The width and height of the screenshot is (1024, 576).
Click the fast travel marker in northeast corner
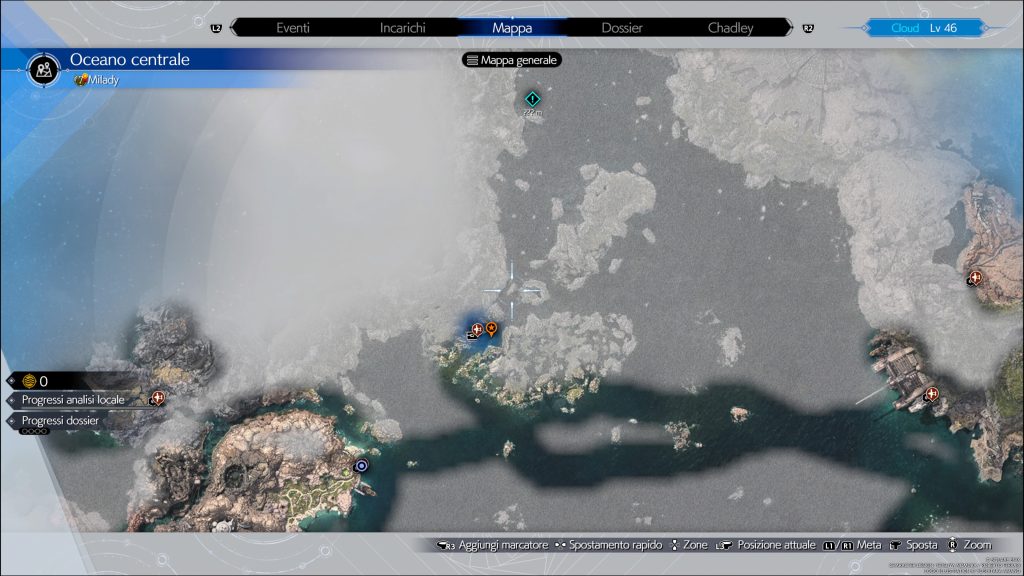(x=975, y=278)
